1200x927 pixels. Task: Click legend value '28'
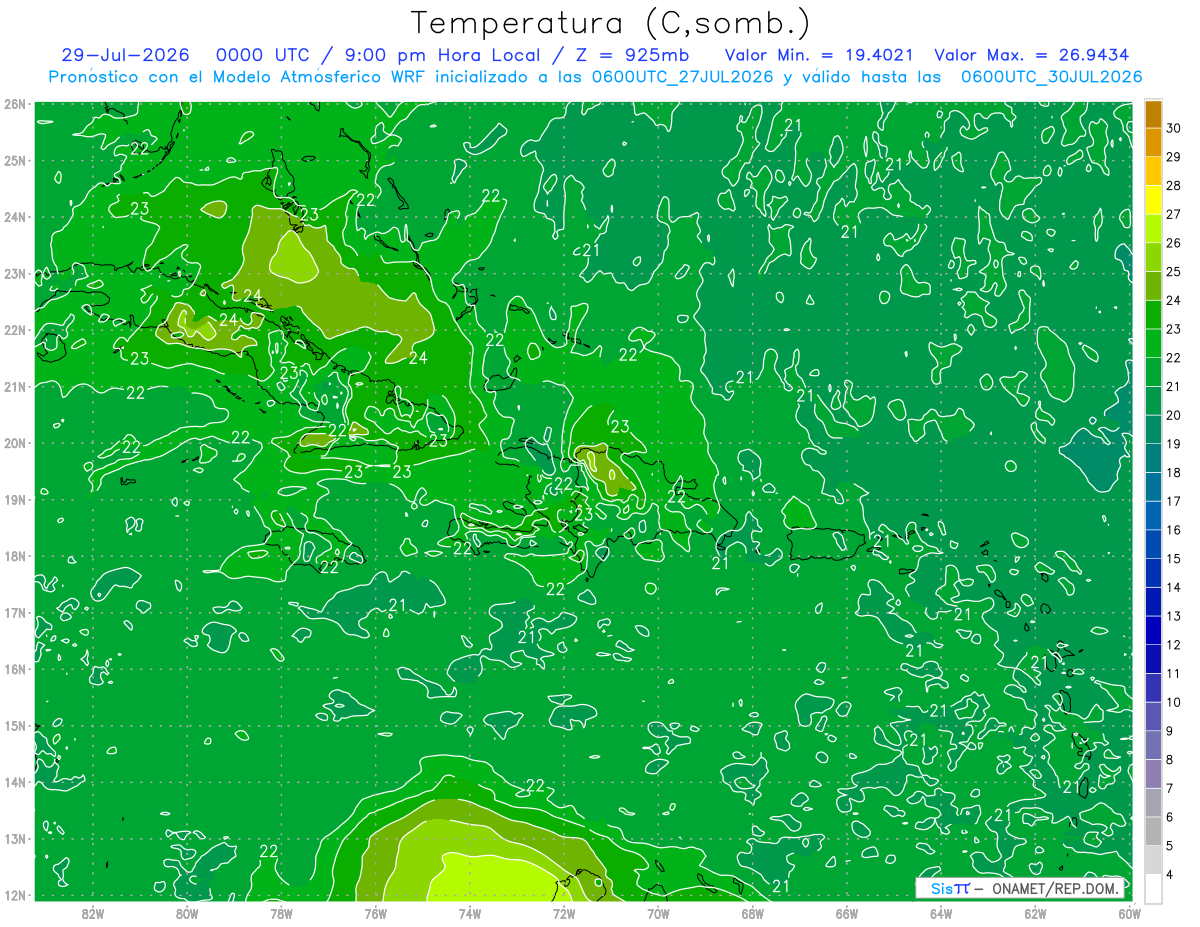point(1174,186)
